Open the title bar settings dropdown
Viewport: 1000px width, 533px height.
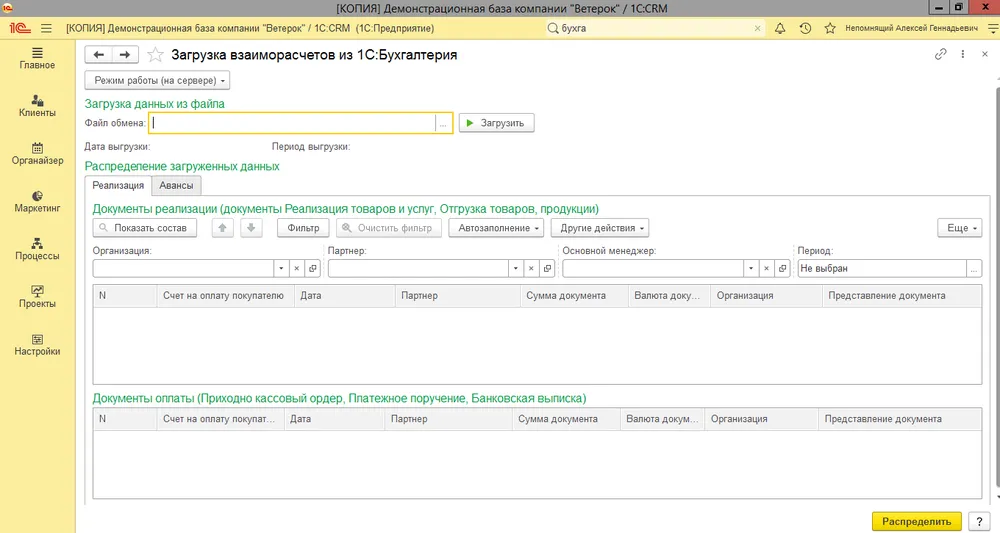pyautogui.click(x=993, y=28)
